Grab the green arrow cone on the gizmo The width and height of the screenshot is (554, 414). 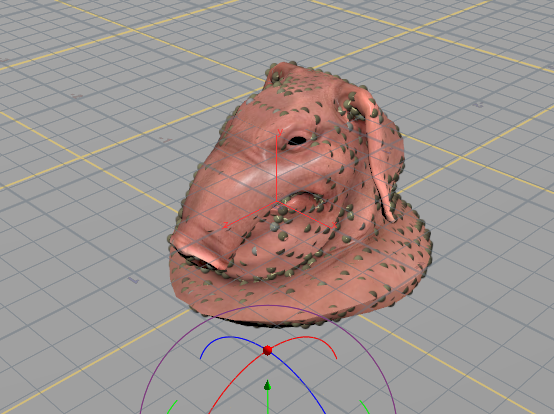268,385
